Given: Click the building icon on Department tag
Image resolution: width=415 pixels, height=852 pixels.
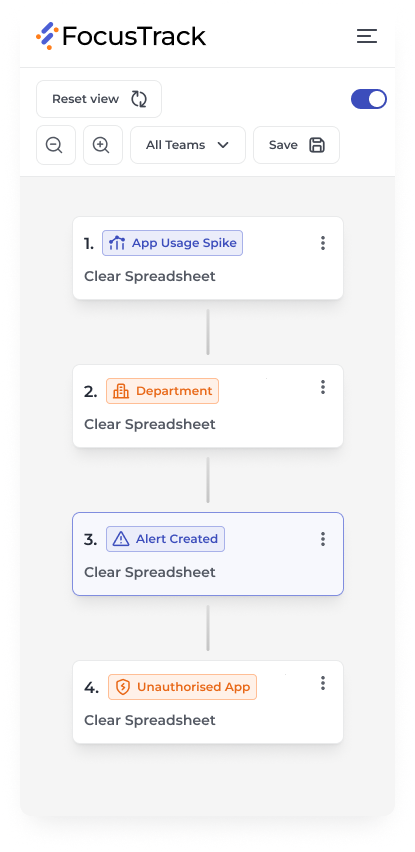Looking at the screenshot, I should (121, 391).
